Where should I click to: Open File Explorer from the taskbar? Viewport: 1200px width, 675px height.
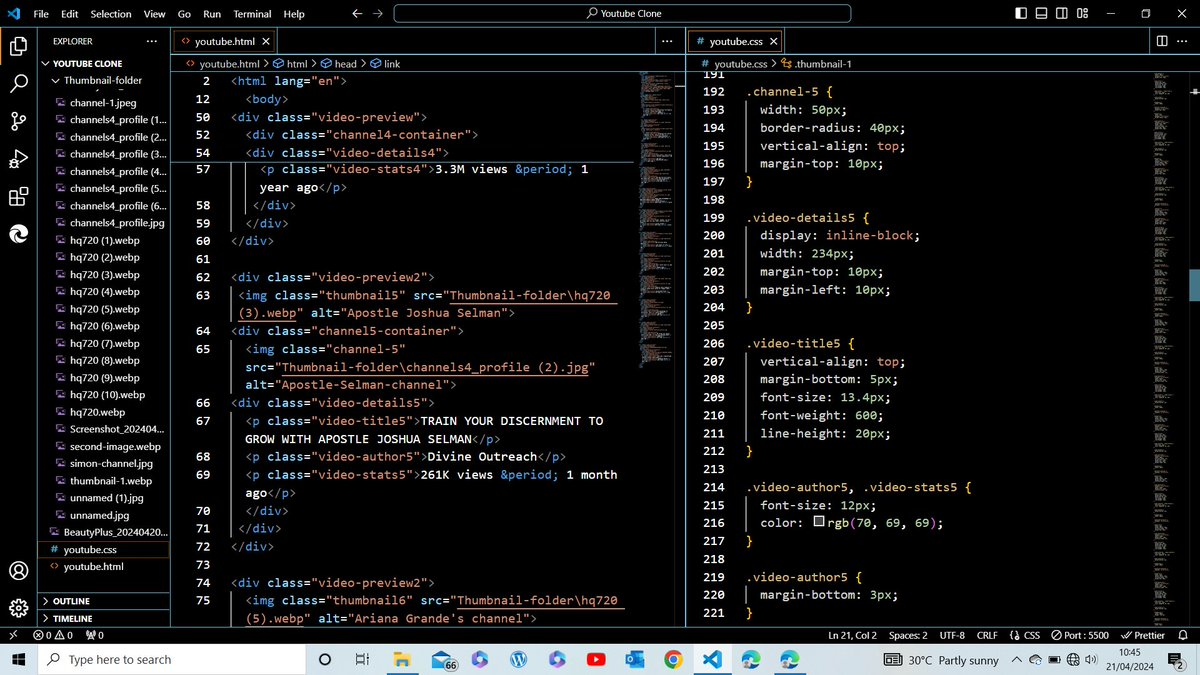[402, 660]
